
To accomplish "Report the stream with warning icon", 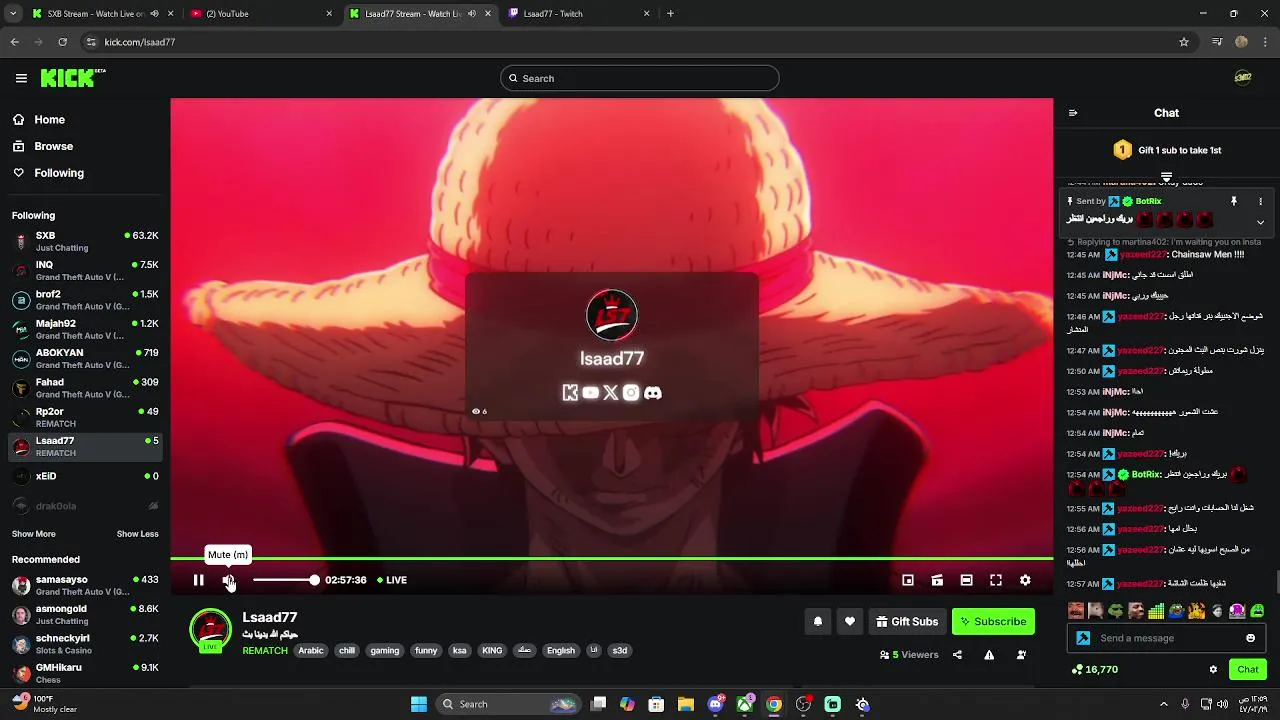I will (989, 655).
